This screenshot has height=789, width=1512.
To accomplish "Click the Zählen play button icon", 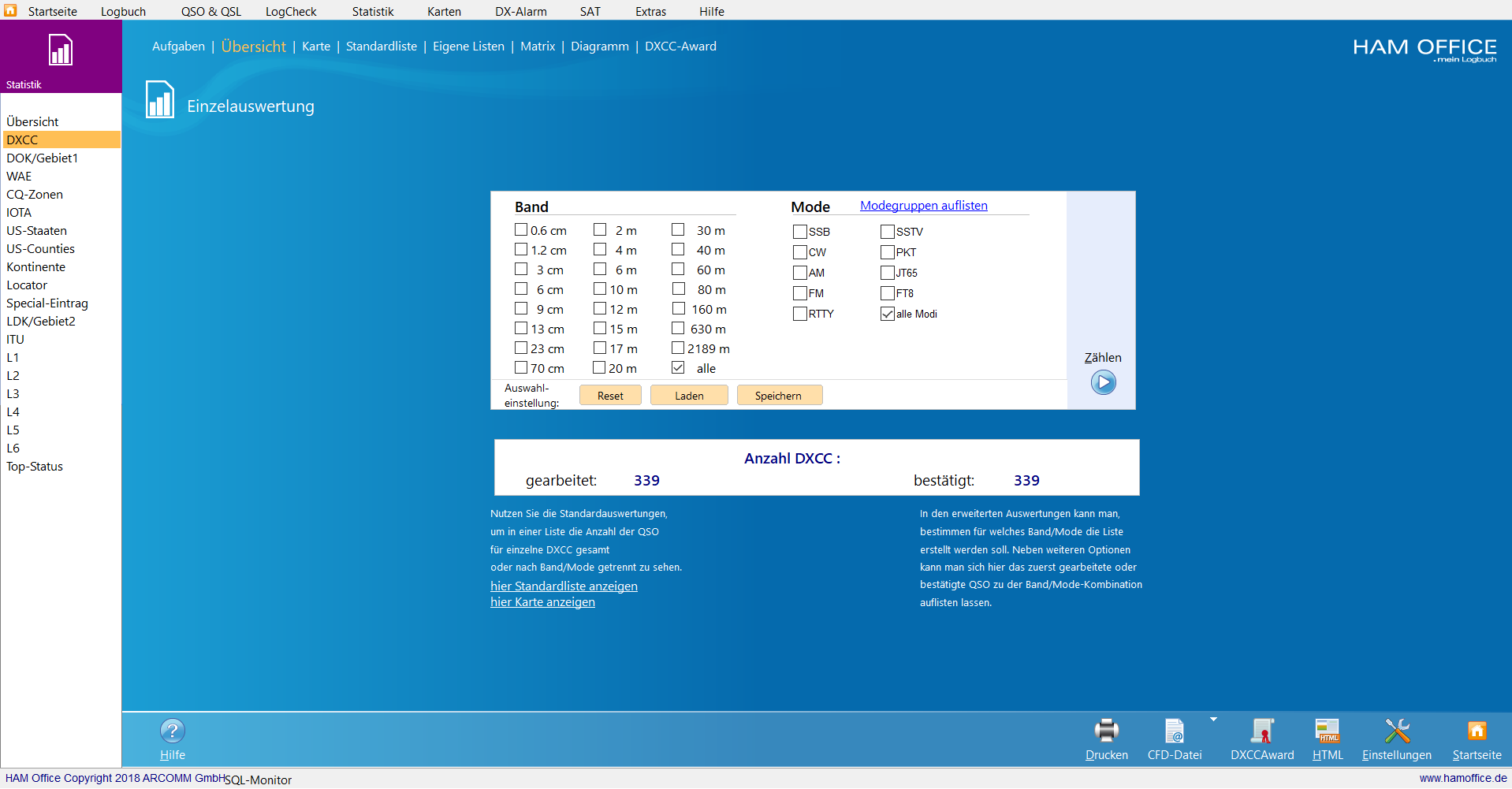I will pyautogui.click(x=1103, y=383).
